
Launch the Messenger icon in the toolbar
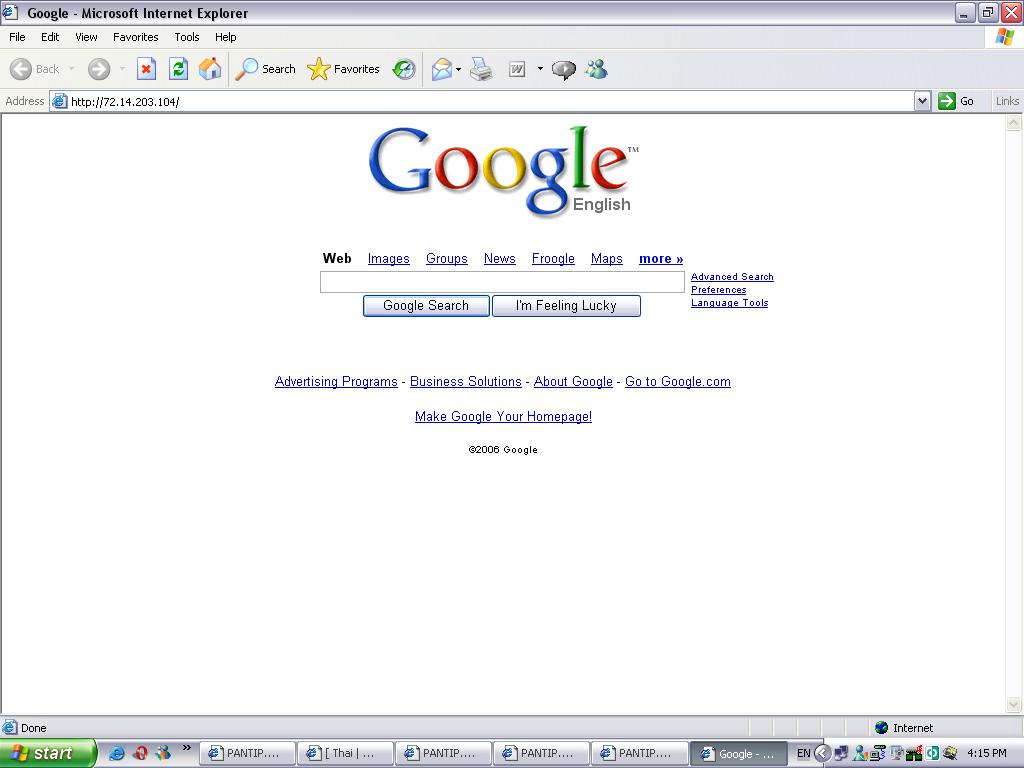(597, 69)
